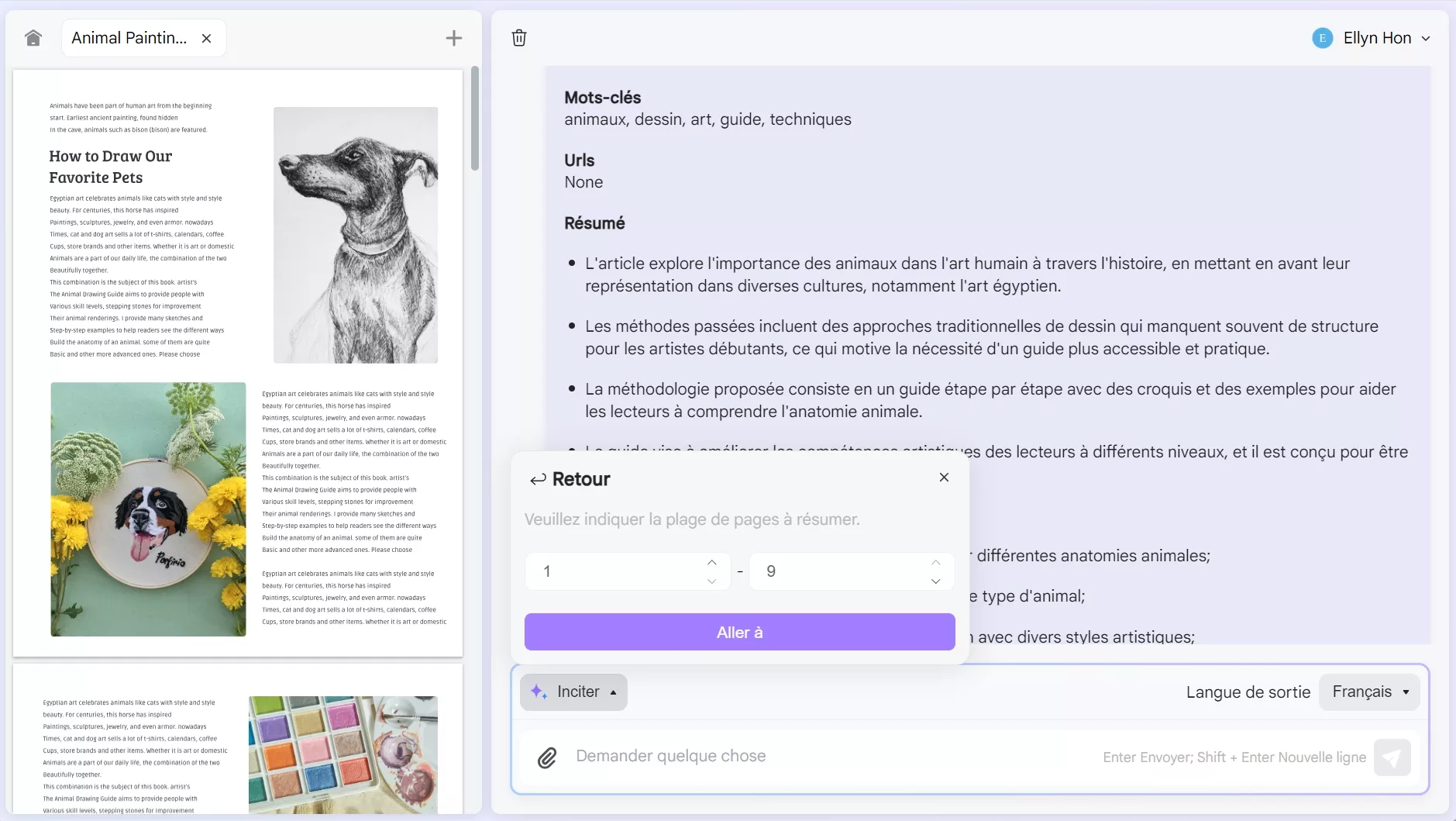Viewport: 1456px width, 821px height.
Task: Close the Animal Paintin tab
Action: coord(206,38)
